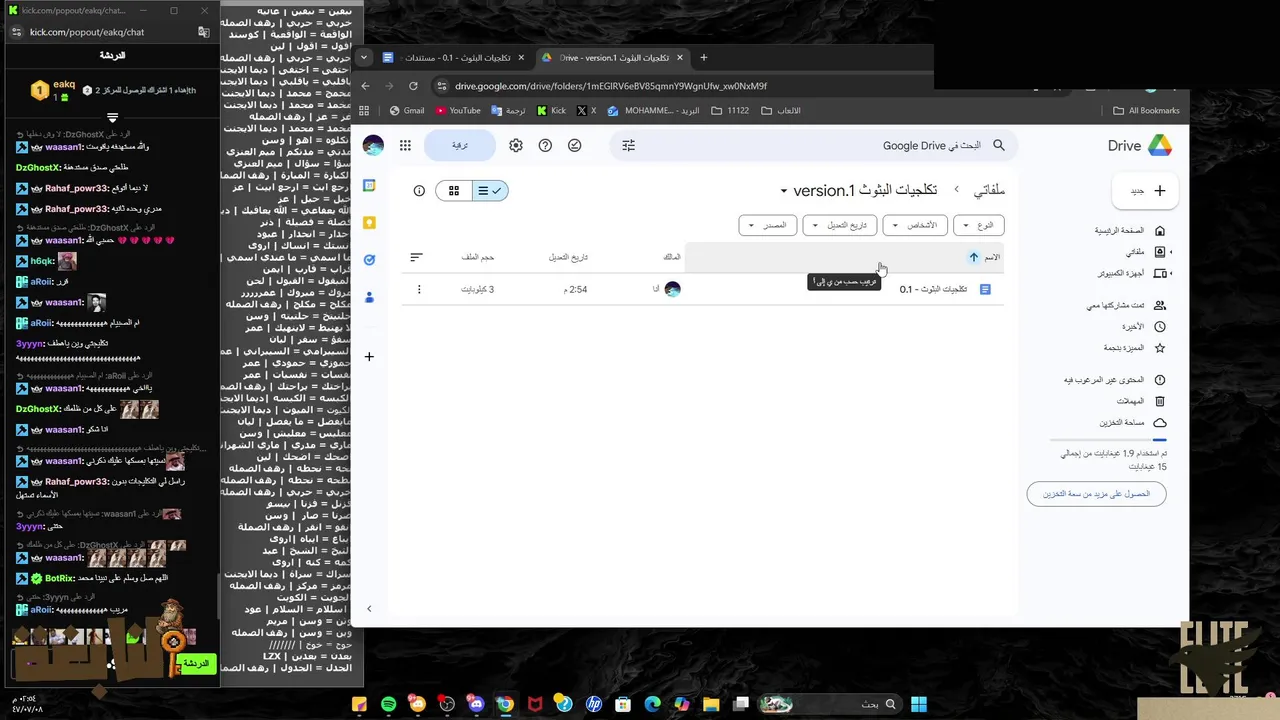This screenshot has width=1280, height=720.
Task: Click the Google Drive logo
Action: click(x=1159, y=145)
